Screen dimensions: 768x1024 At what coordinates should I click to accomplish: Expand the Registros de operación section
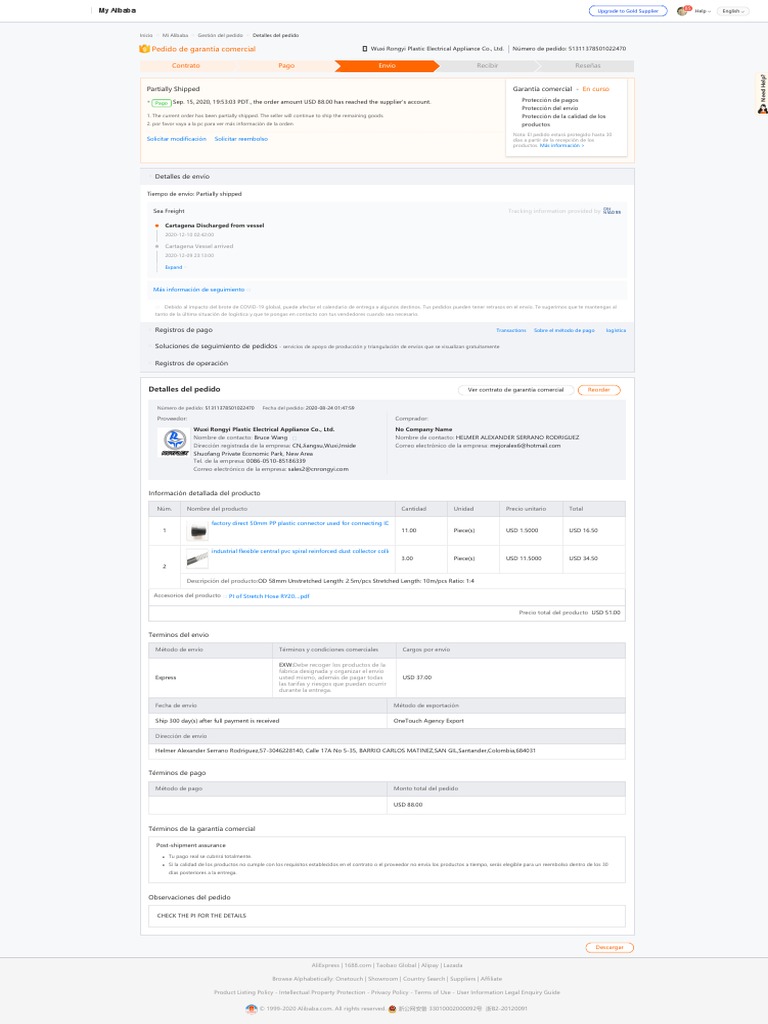(x=190, y=363)
